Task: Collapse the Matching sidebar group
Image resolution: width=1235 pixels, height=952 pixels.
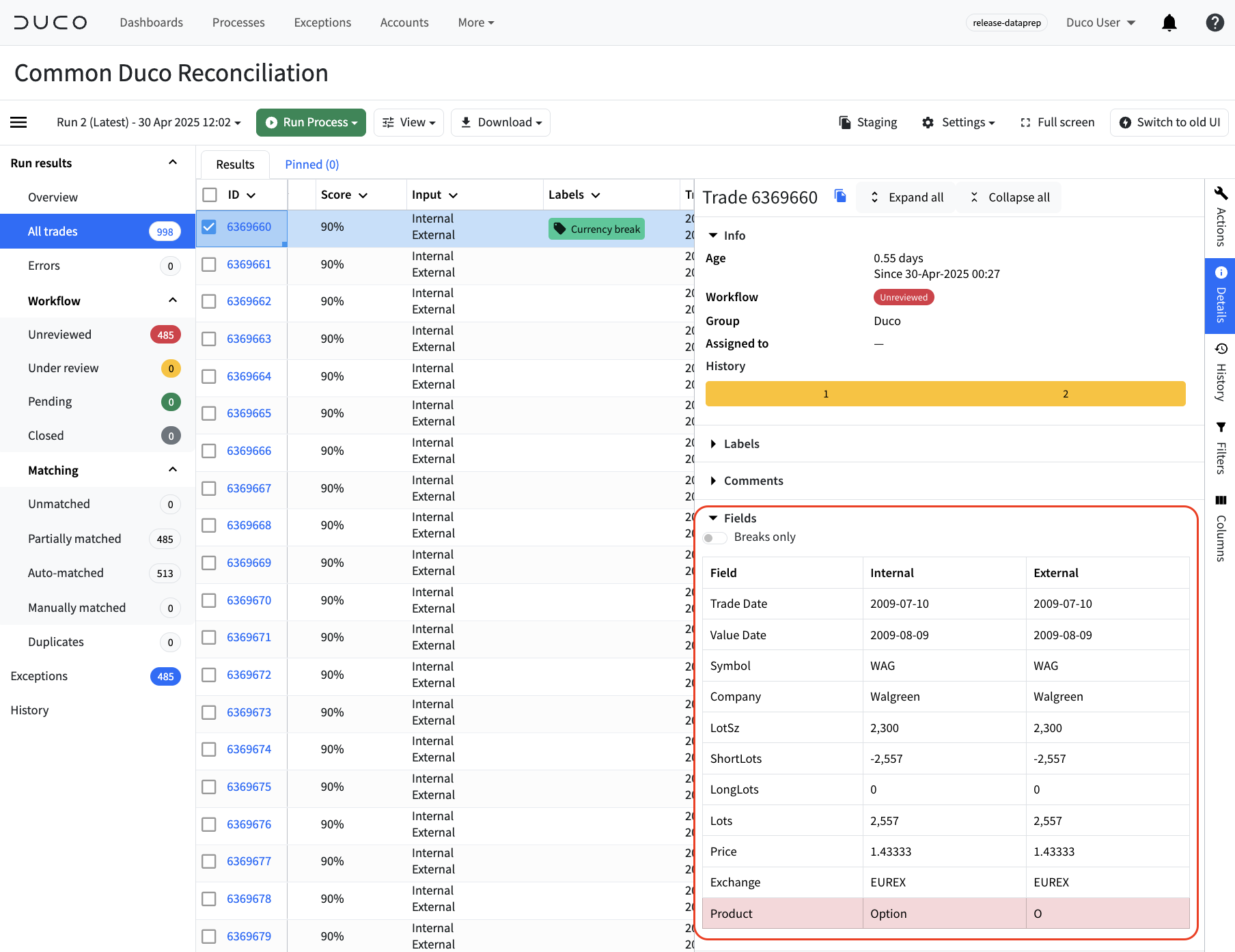Action: pyautogui.click(x=173, y=470)
